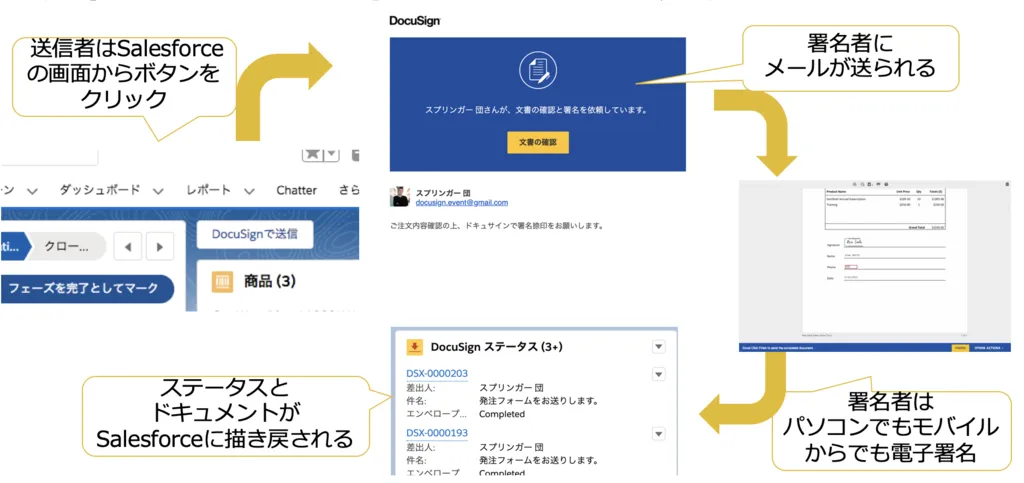Image resolution: width=1024 pixels, height=483 pixels.
Task: Open the docusign.event@gmail.com link
Action: [462, 203]
